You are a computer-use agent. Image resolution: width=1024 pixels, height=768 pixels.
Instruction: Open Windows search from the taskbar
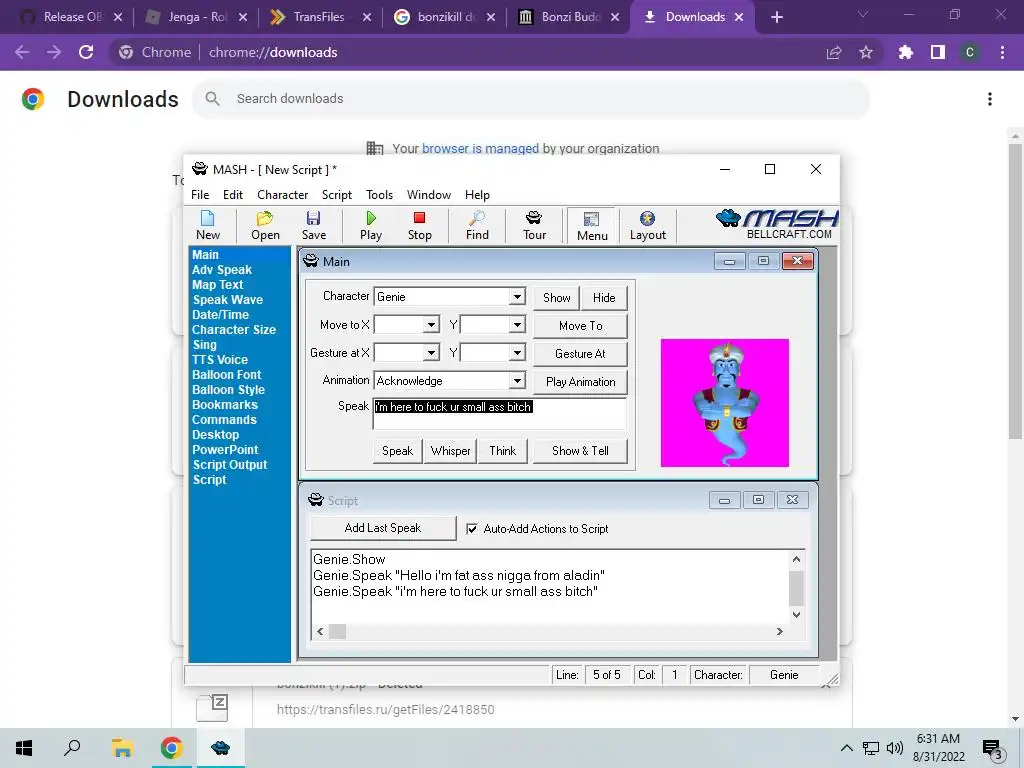(72, 748)
